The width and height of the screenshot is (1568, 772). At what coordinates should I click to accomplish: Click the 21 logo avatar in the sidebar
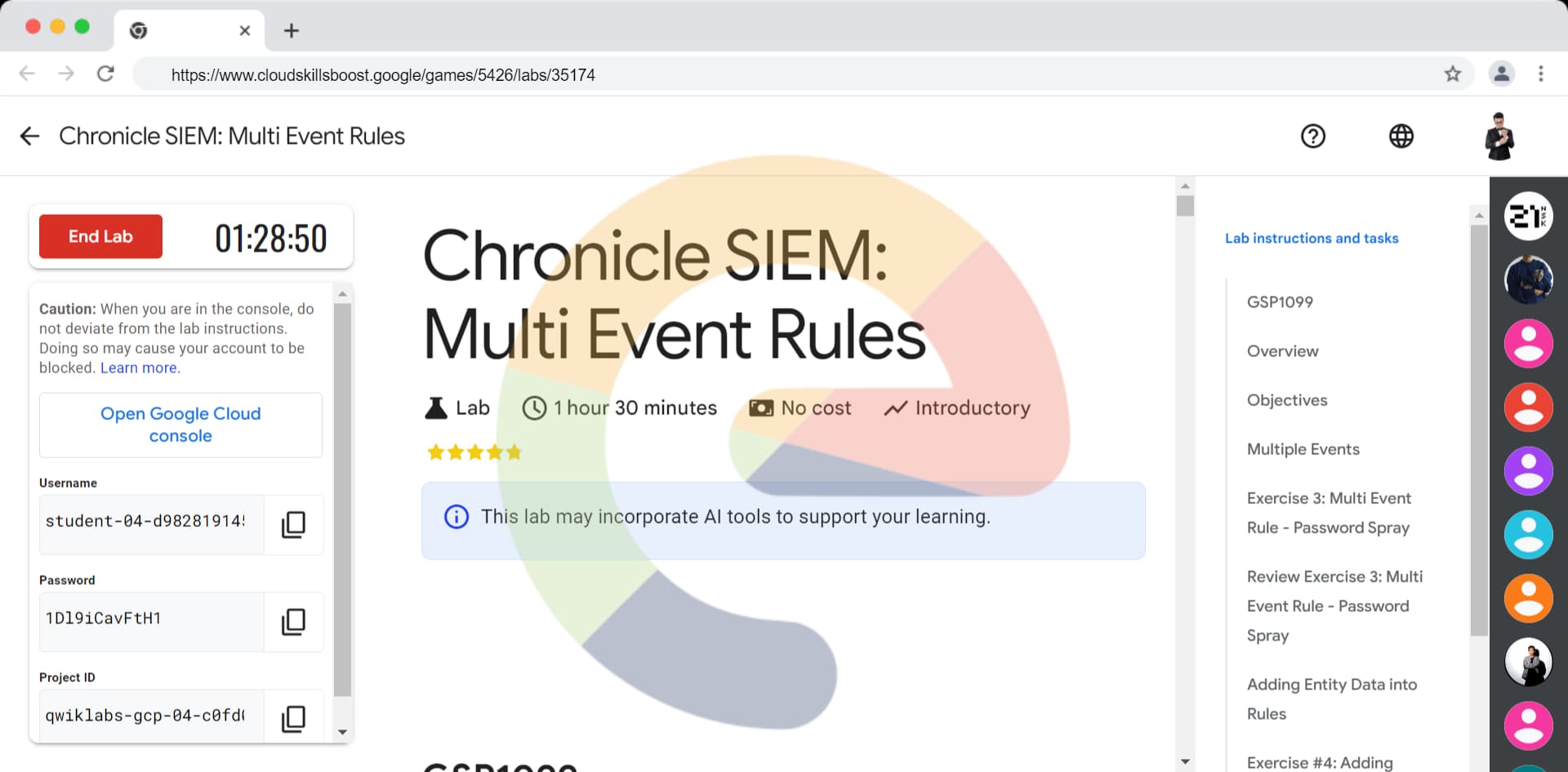tap(1529, 216)
